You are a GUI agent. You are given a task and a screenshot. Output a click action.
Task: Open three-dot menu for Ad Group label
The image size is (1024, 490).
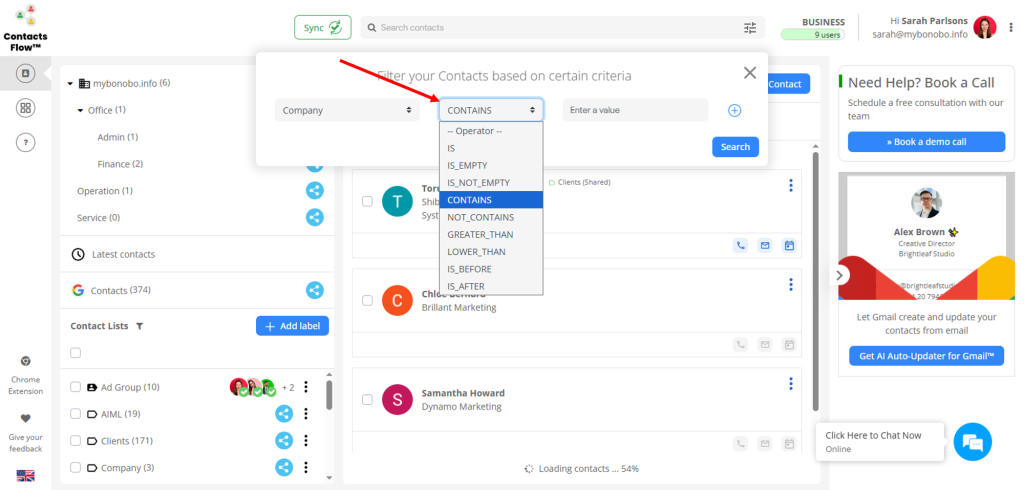tap(306, 387)
